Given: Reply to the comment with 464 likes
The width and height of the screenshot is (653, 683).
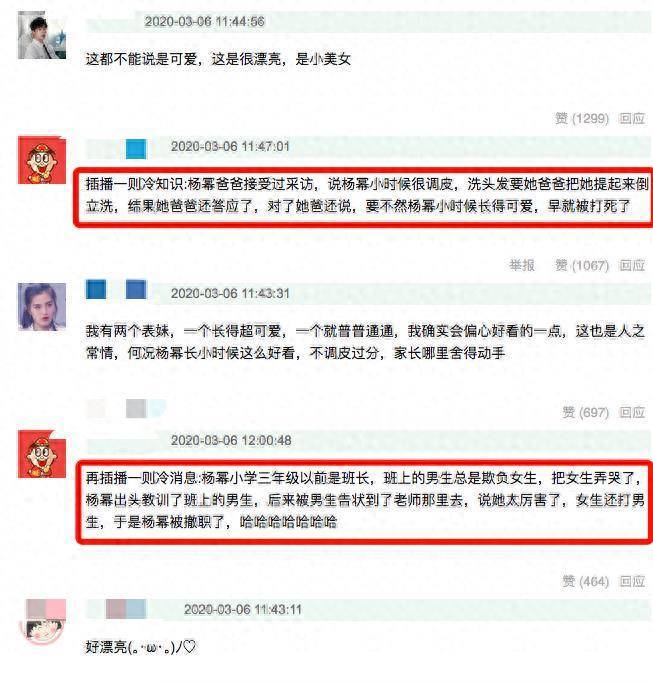Looking at the screenshot, I should pos(632,581).
